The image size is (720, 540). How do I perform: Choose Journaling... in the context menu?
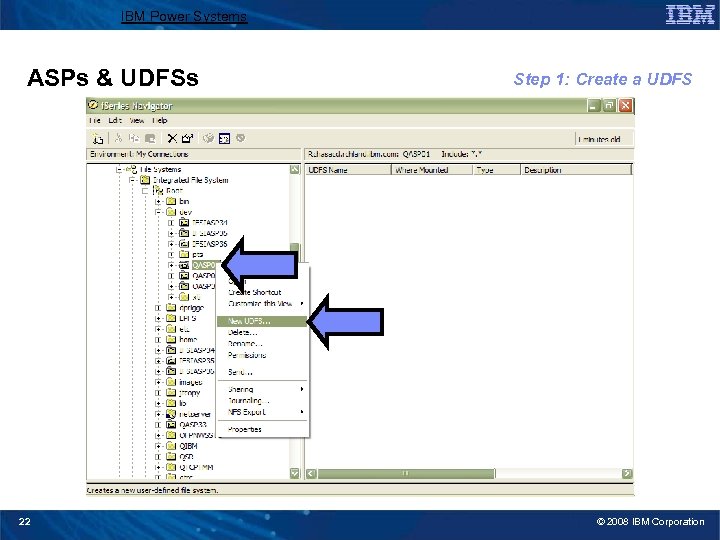[262, 400]
